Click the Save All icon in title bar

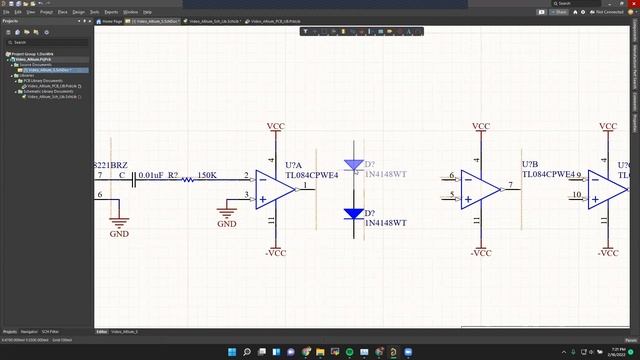click(x=18, y=4)
